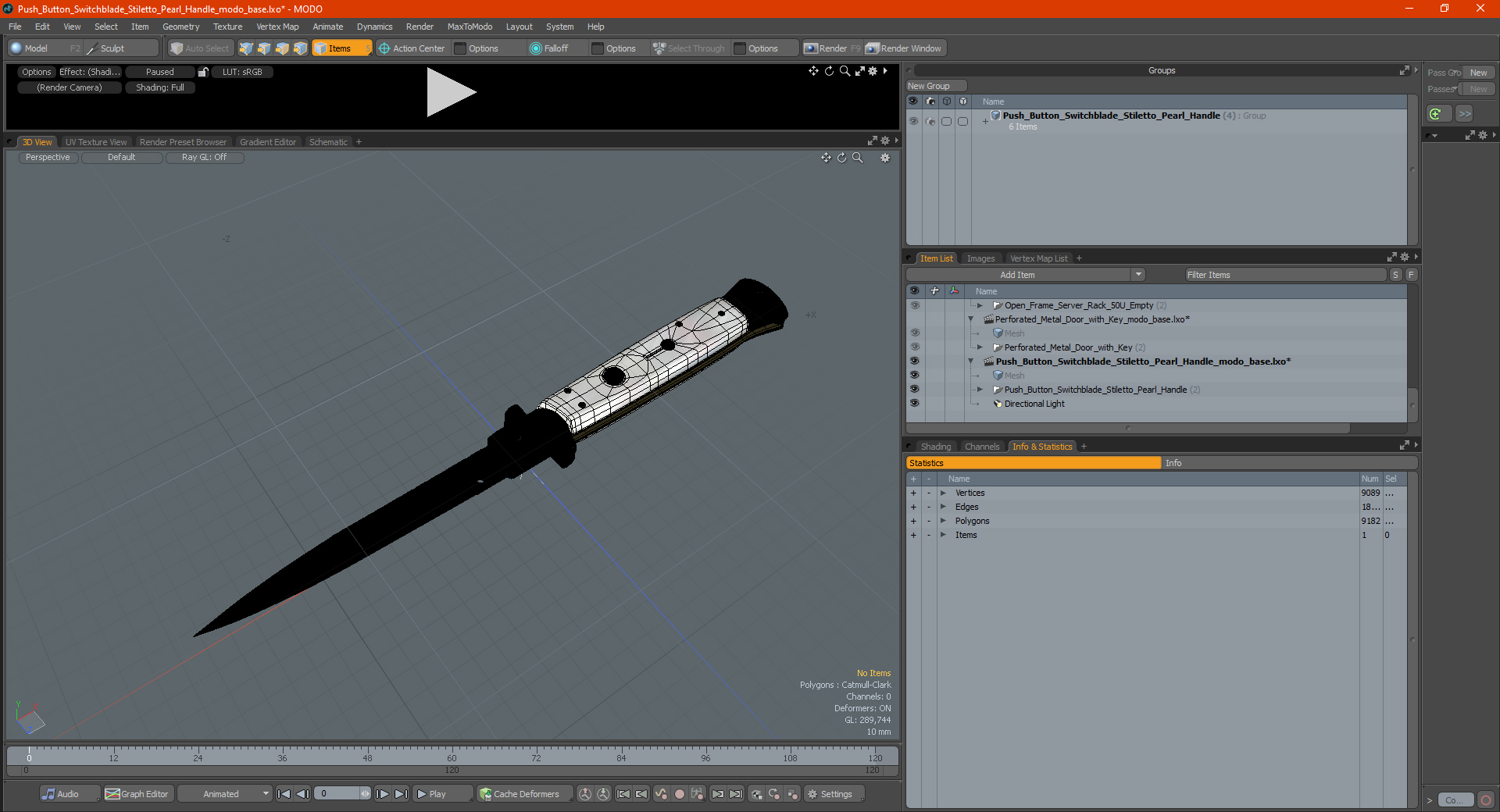Go to first frame
1500x812 pixels.
pos(284,794)
